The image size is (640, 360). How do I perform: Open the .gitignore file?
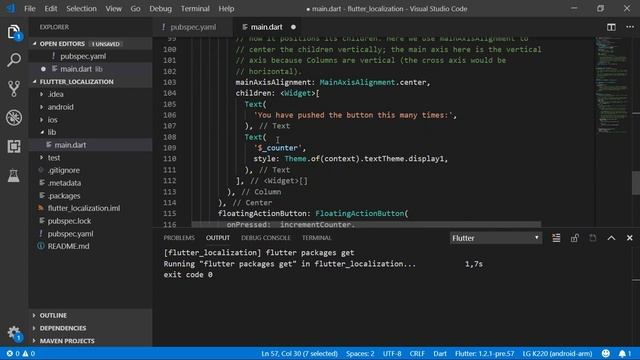point(64,170)
